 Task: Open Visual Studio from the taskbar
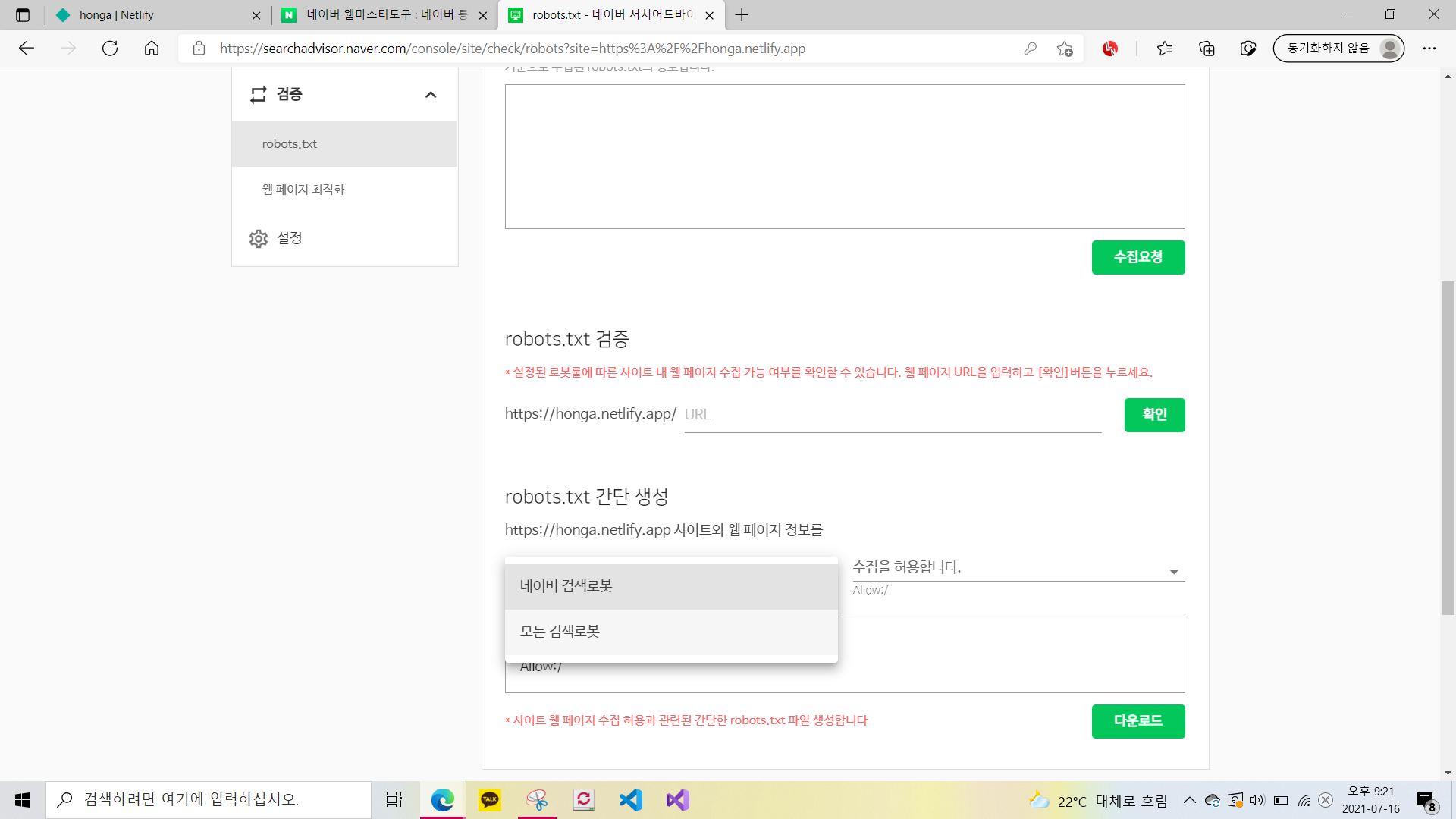[x=678, y=800]
